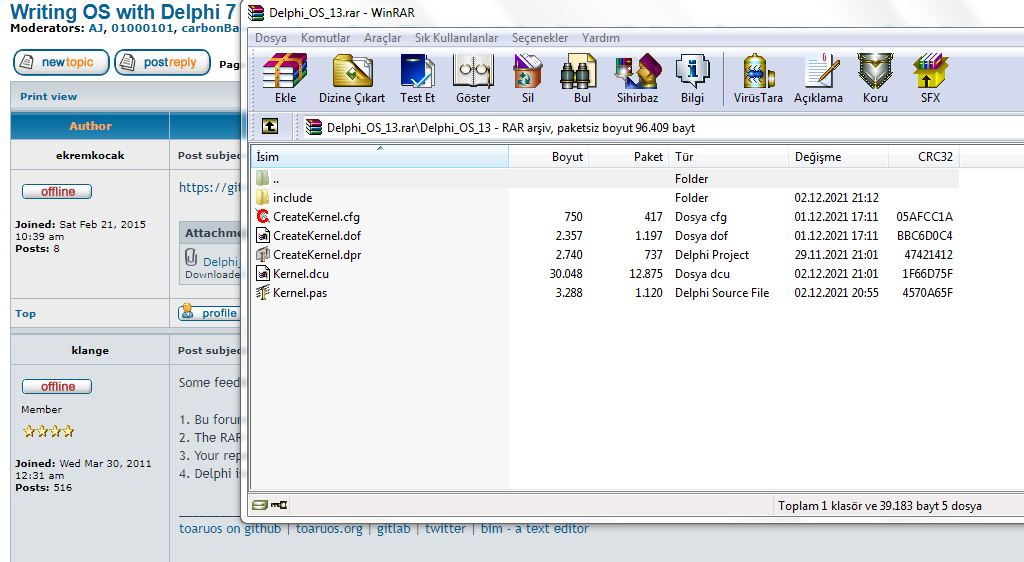Sort by Paket column header
The width and height of the screenshot is (1024, 562).
(x=629, y=157)
